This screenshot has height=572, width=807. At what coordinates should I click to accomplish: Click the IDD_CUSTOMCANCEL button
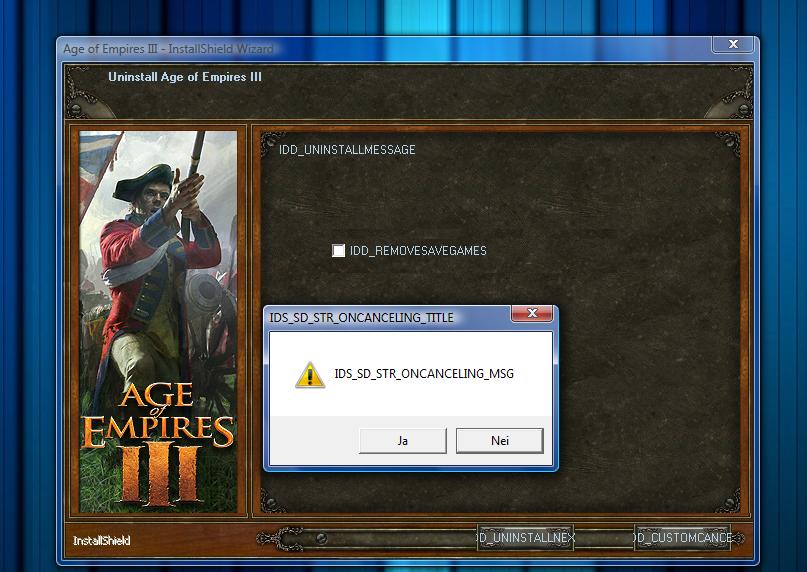point(682,538)
